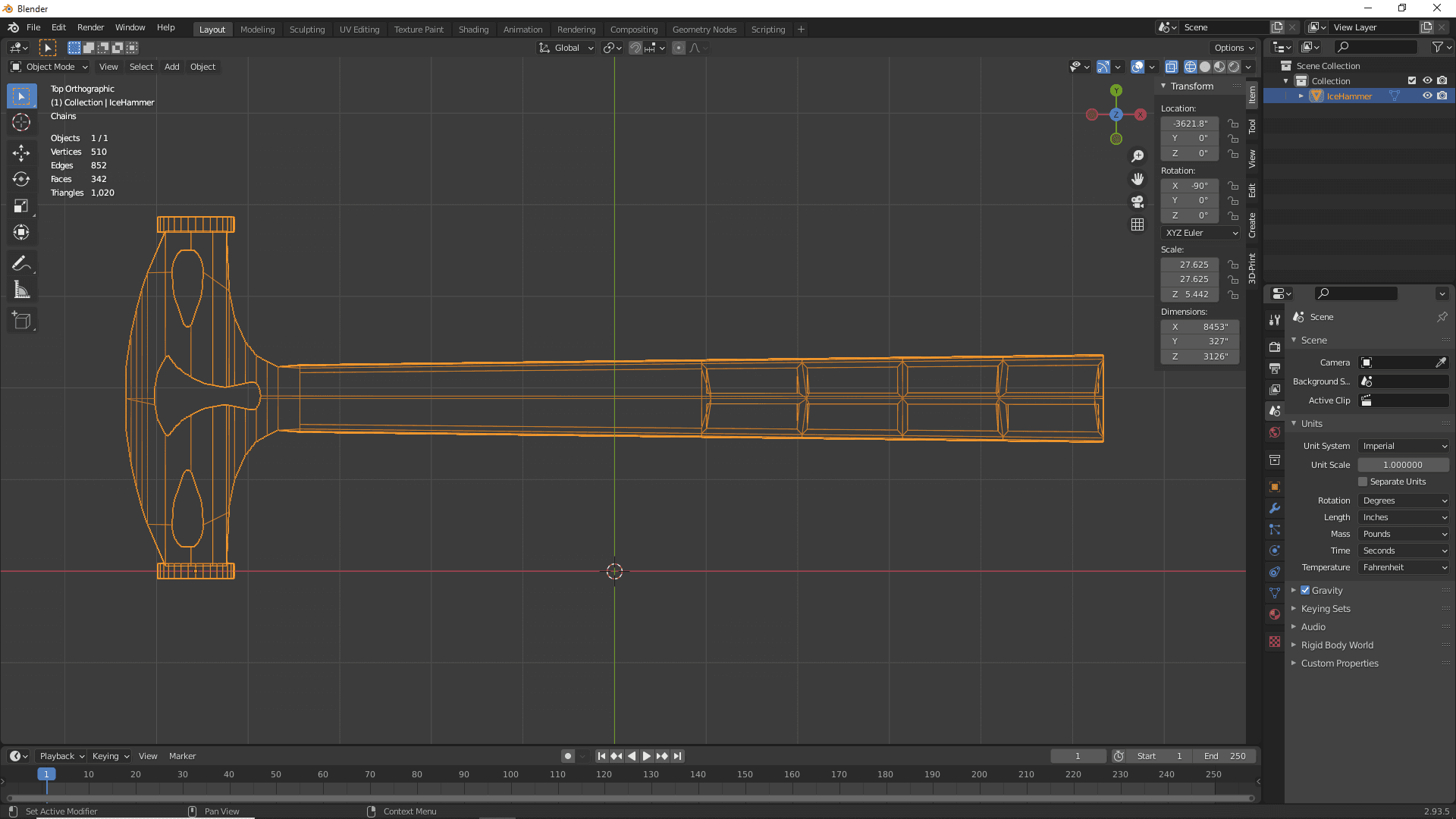Image resolution: width=1456 pixels, height=819 pixels.
Task: Expand the Rigid Body World panel
Action: coord(1337,645)
